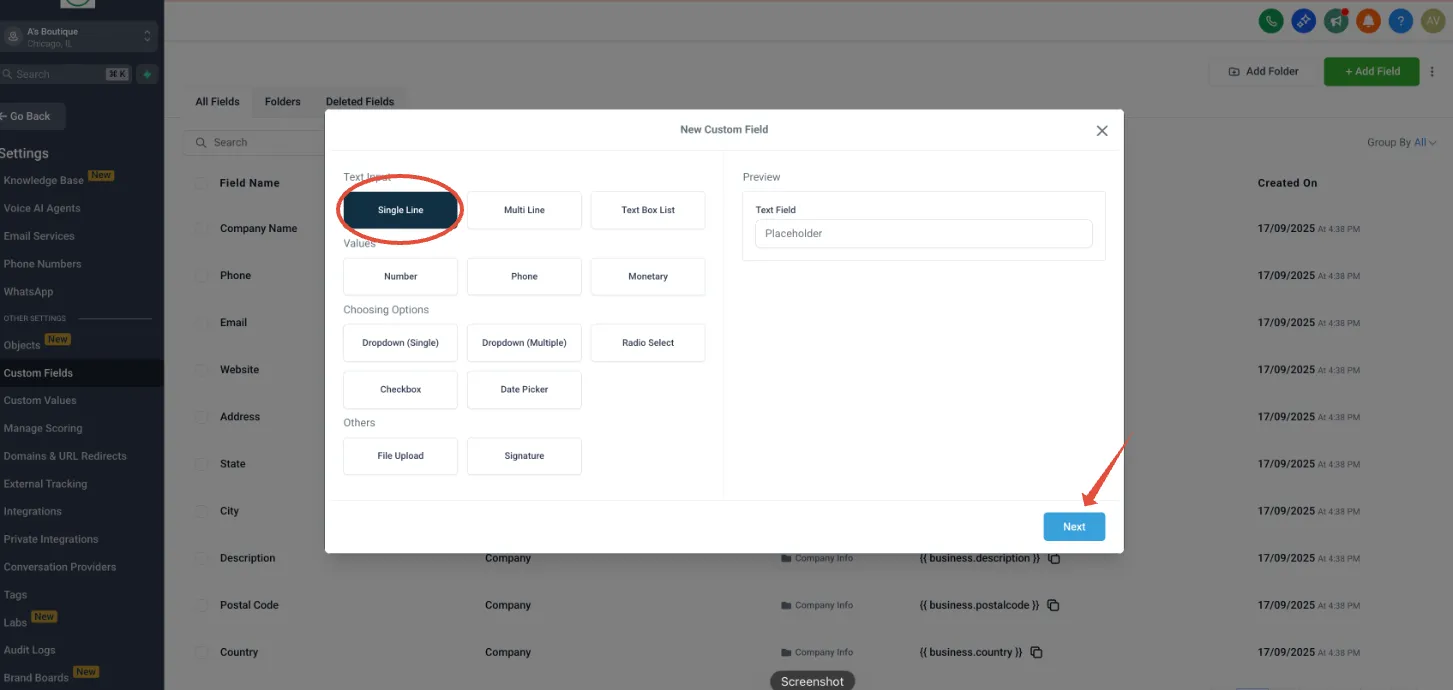Tick the checkbox beside Phone row
1453x690 pixels.
[x=202, y=275]
